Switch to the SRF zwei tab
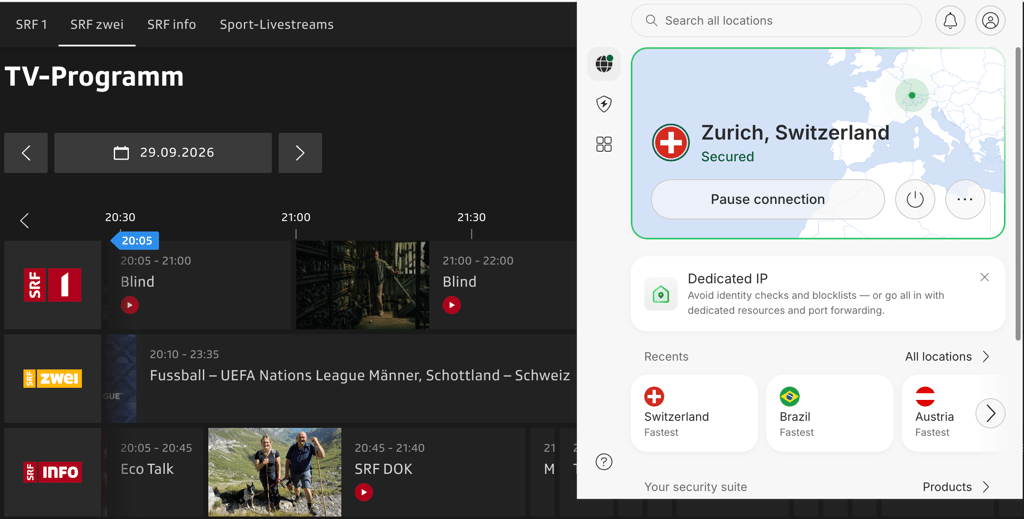The width and height of the screenshot is (1024, 519). 97,24
